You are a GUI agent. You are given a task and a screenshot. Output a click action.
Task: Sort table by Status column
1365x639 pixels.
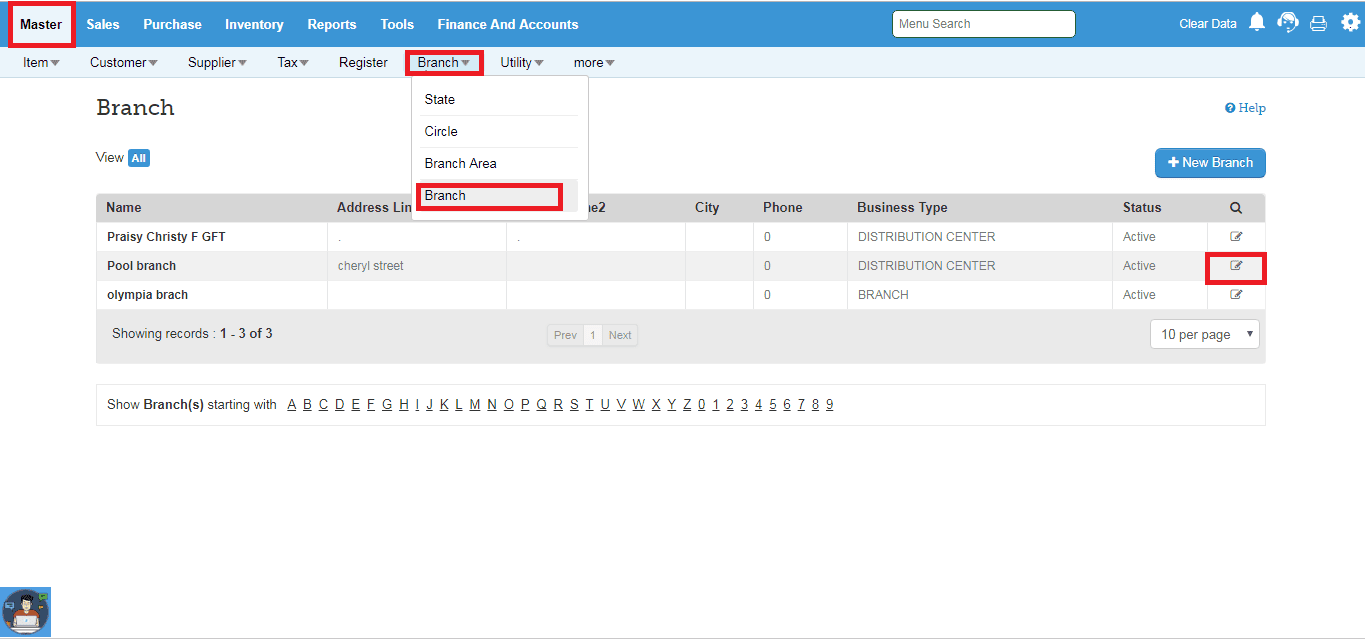click(x=1142, y=208)
